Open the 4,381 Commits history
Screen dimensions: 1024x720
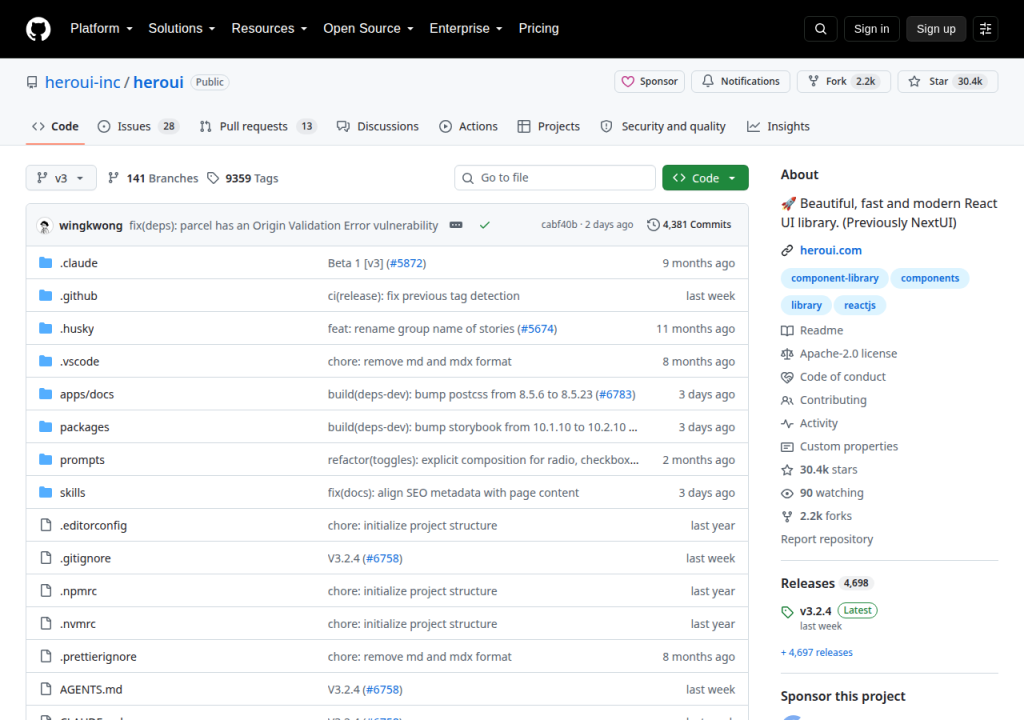point(689,225)
